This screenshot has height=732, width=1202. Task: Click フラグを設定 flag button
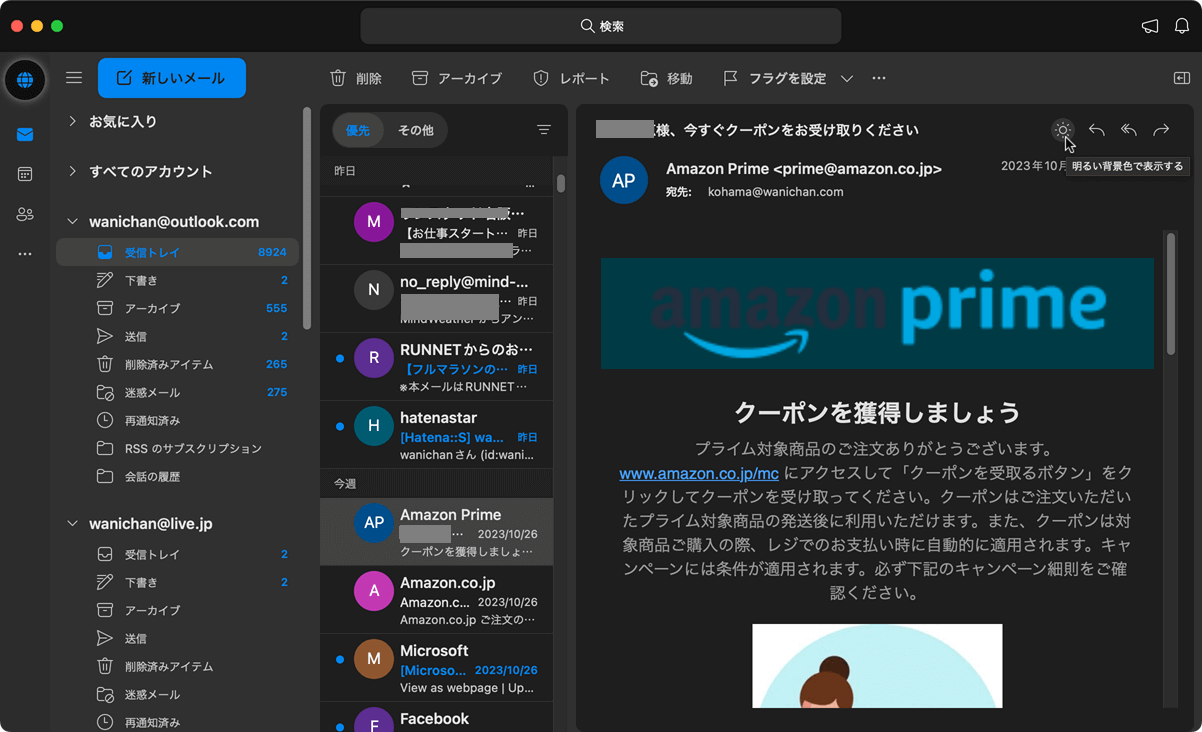[x=774, y=78]
